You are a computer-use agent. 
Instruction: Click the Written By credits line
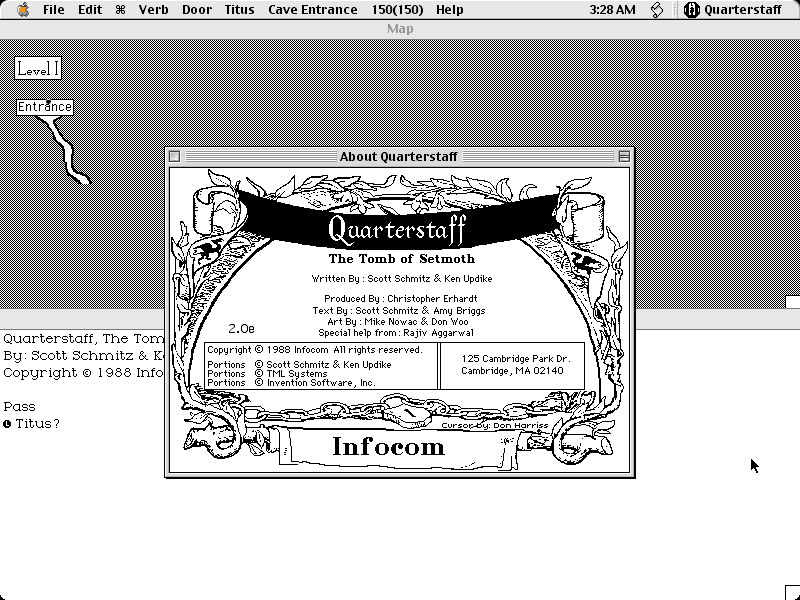coord(402,279)
